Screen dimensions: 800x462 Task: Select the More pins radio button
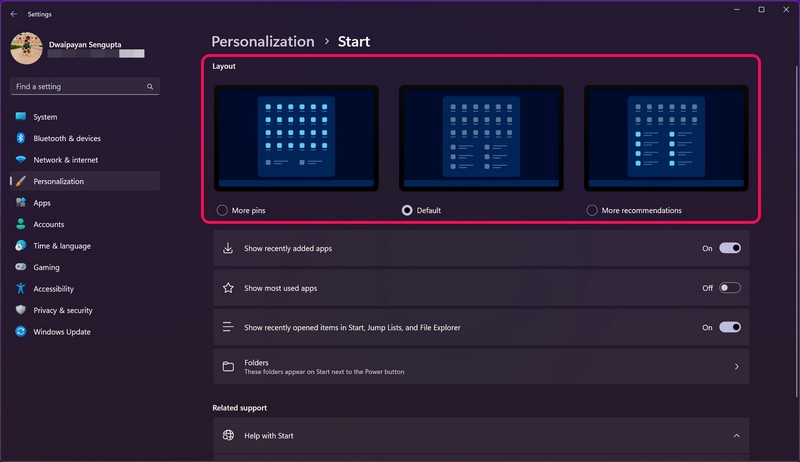click(x=222, y=210)
